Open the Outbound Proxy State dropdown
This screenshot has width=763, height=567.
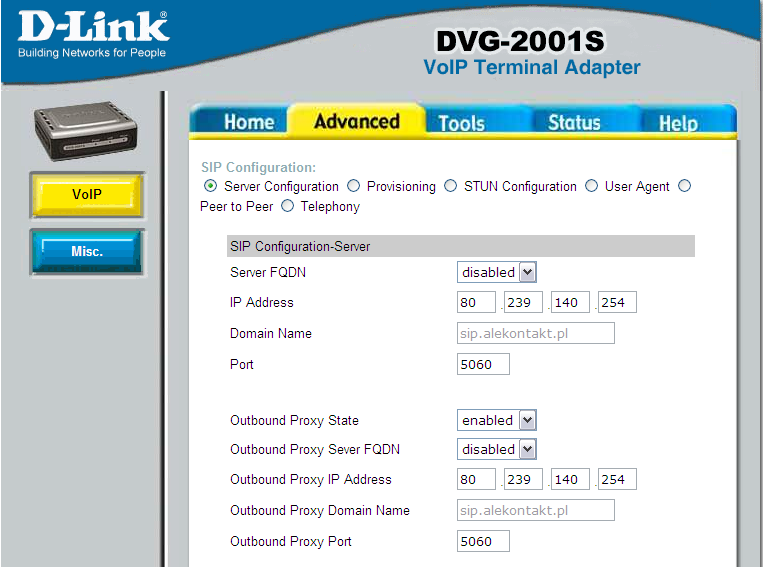coord(496,420)
